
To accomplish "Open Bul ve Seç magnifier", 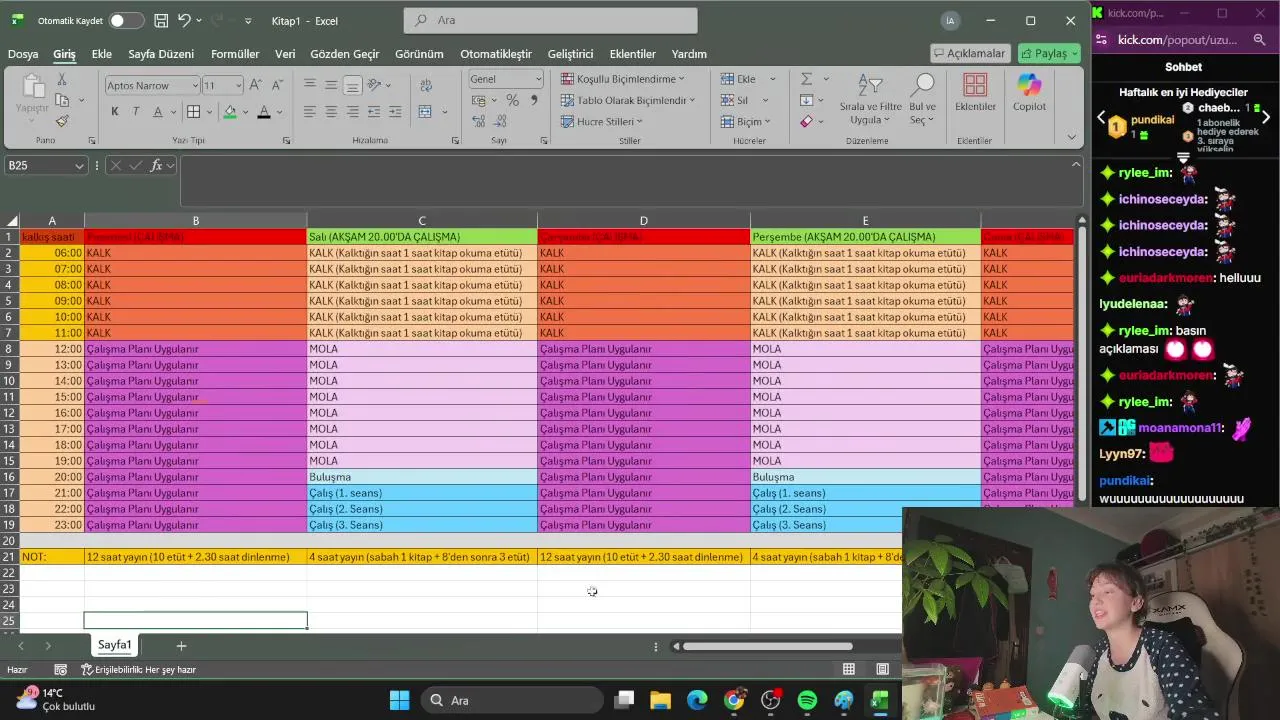I will [923, 100].
